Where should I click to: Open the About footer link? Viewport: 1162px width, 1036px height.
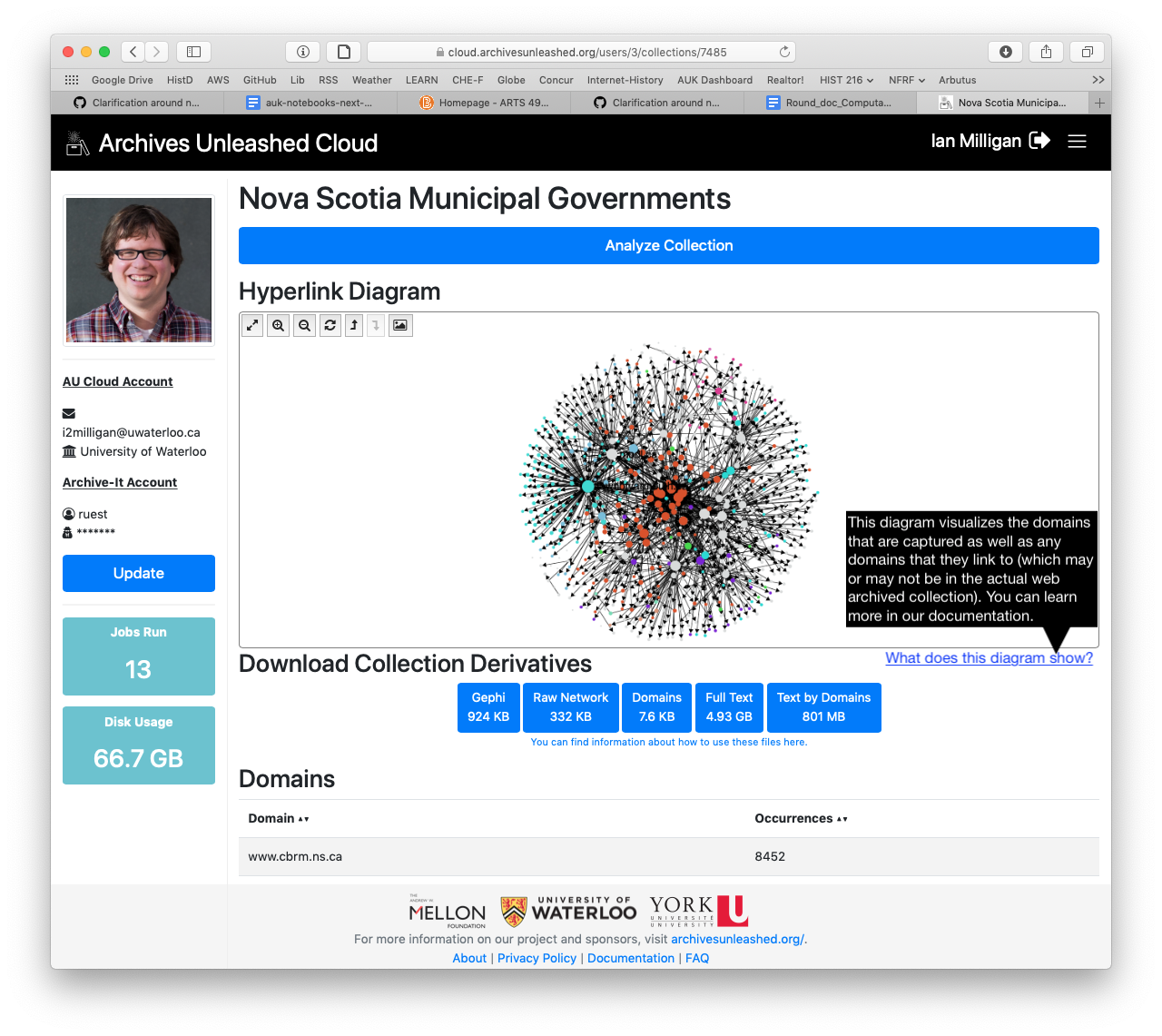click(469, 958)
